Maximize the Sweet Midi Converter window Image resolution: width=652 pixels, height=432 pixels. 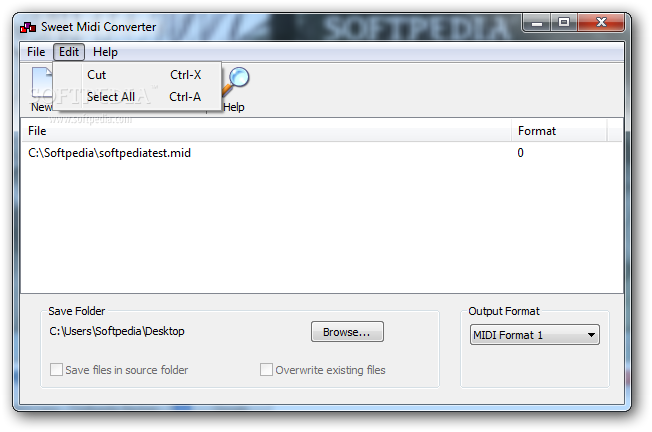(564, 22)
